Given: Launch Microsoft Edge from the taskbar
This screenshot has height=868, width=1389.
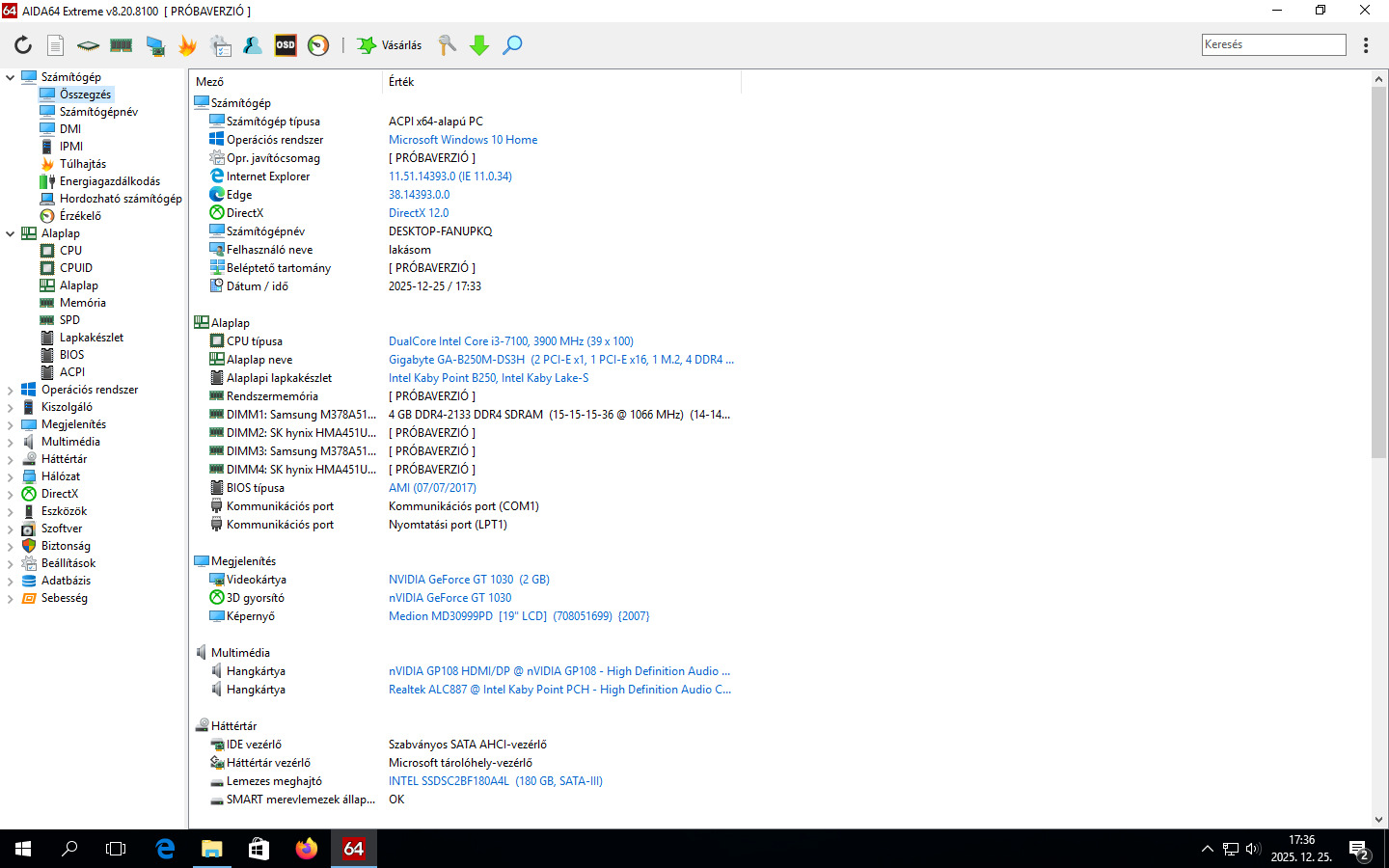Looking at the screenshot, I should 165,849.
